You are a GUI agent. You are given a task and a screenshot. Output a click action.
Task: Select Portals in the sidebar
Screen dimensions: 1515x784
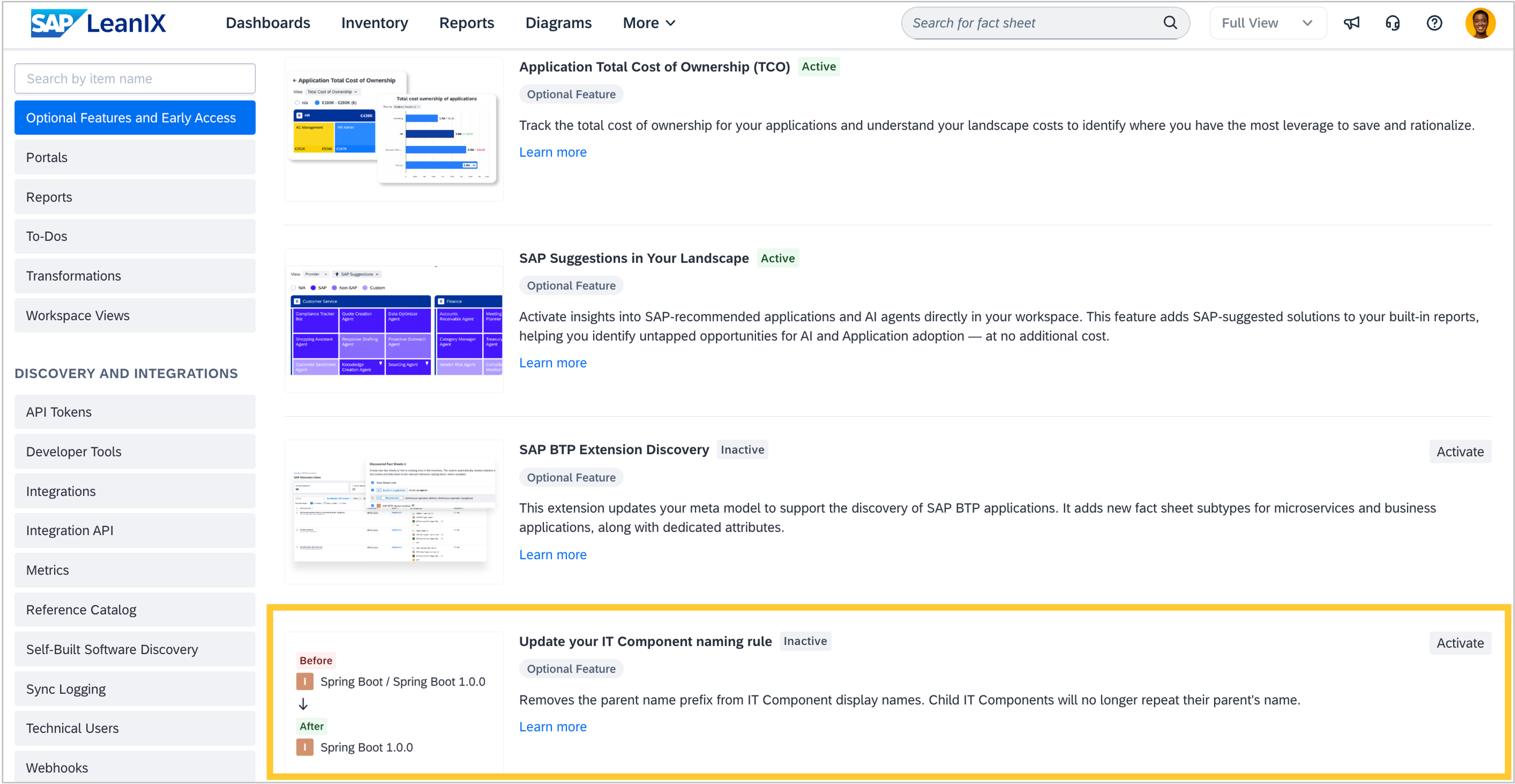tap(135, 158)
